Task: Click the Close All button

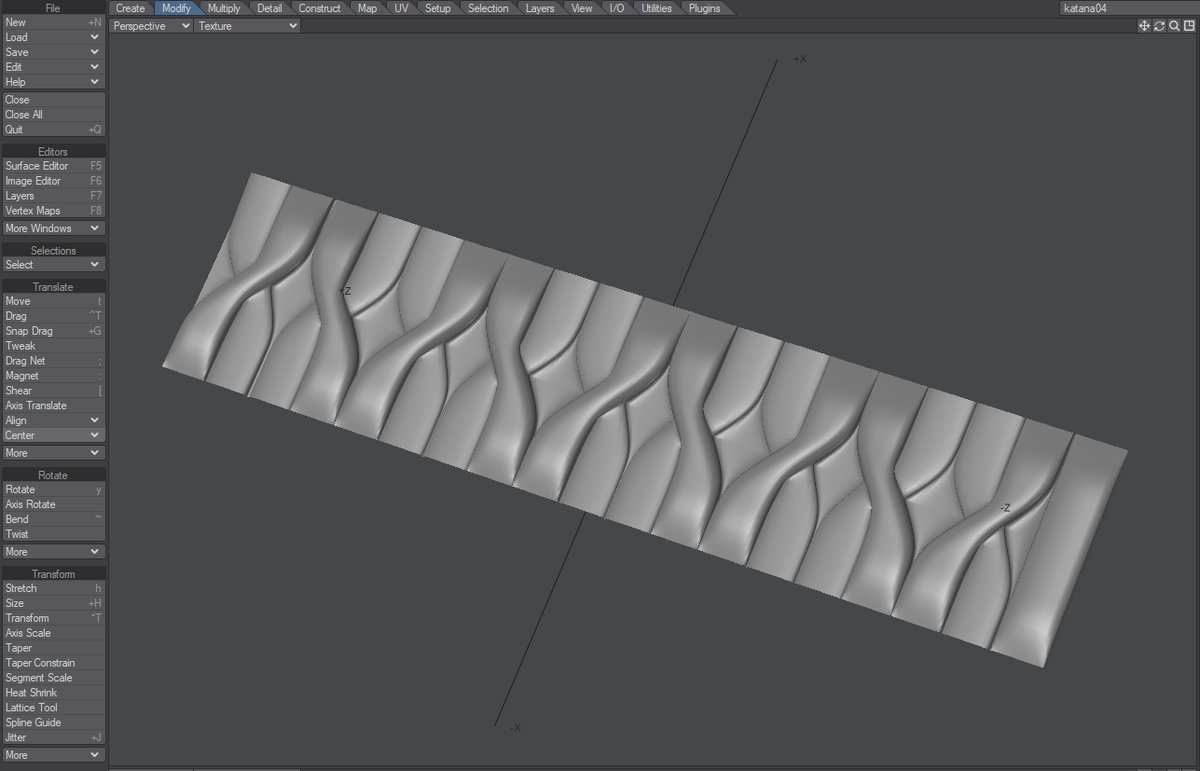Action: point(53,115)
